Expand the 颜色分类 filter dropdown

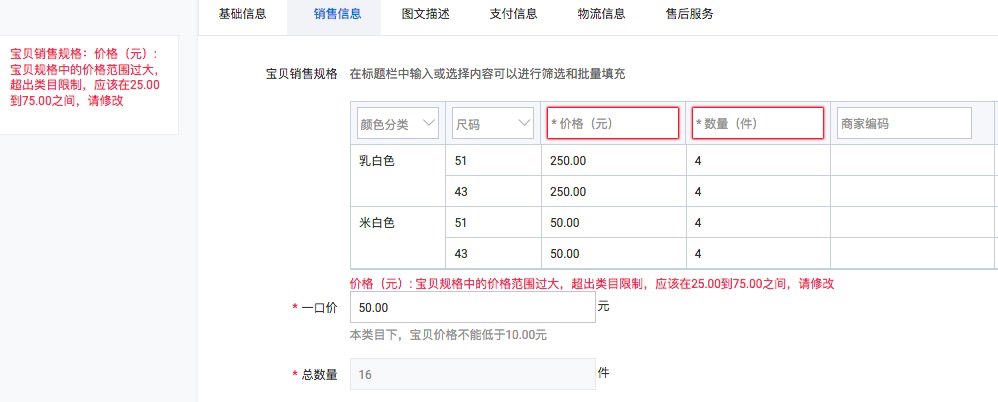[399, 124]
